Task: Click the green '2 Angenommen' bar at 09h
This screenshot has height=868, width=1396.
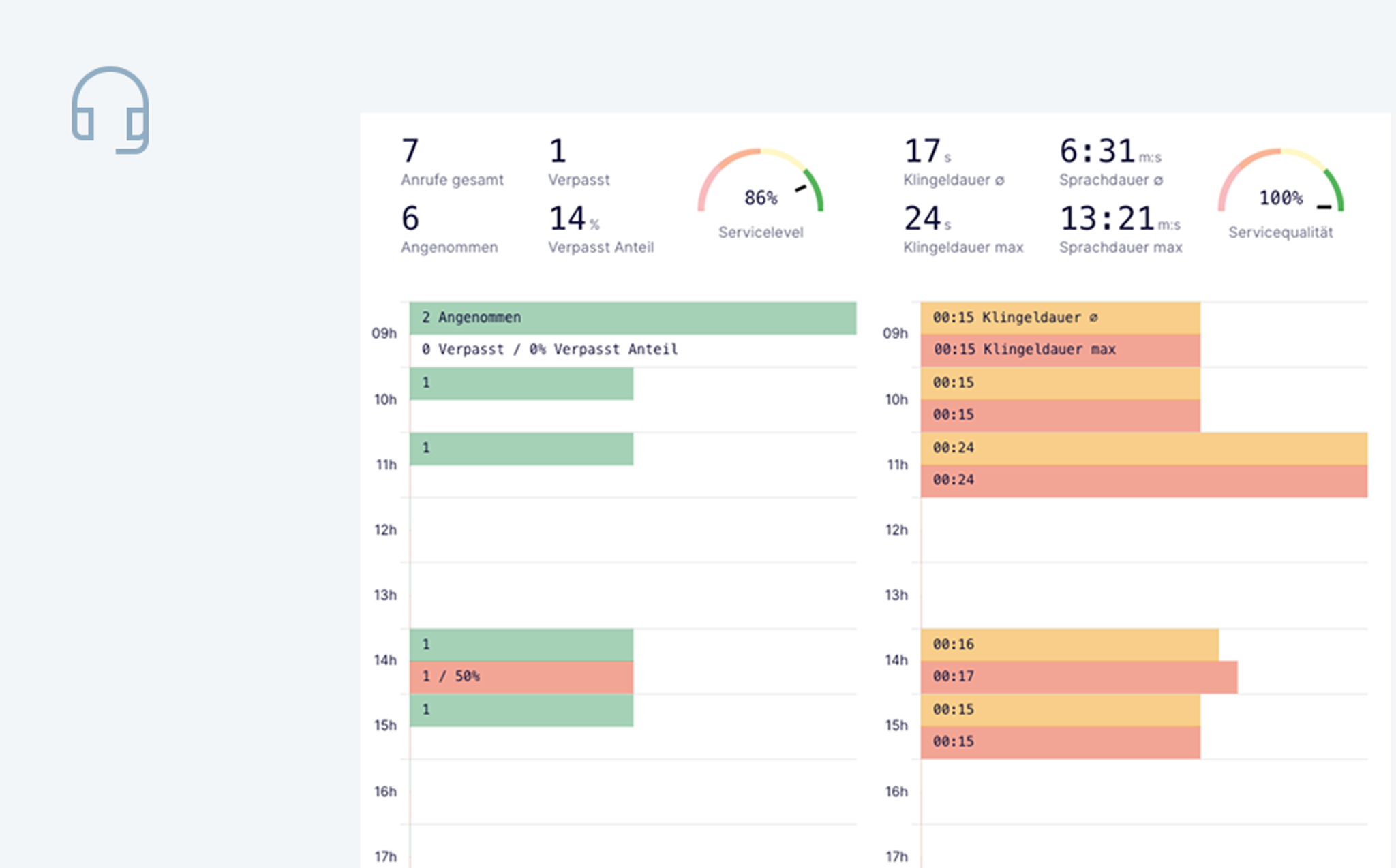Action: (633, 317)
